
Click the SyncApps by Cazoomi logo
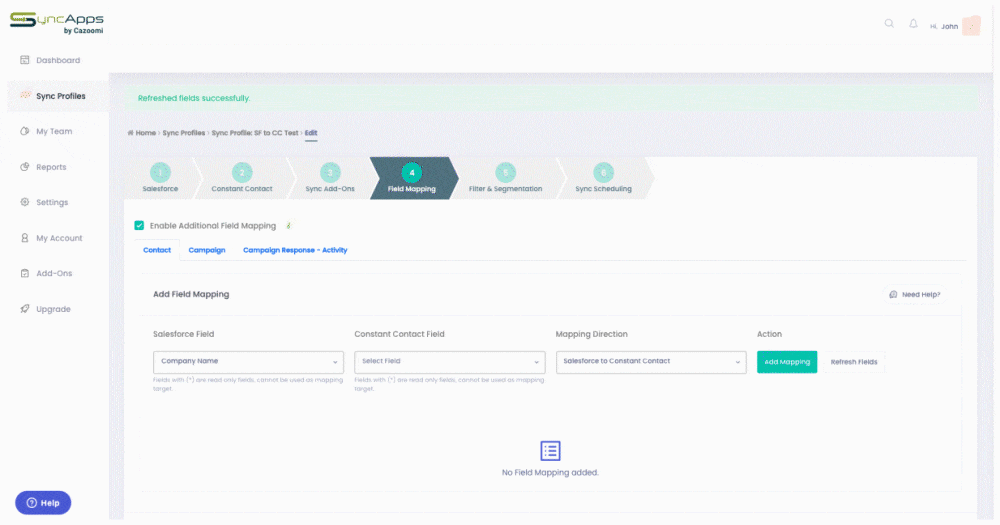[x=57, y=23]
